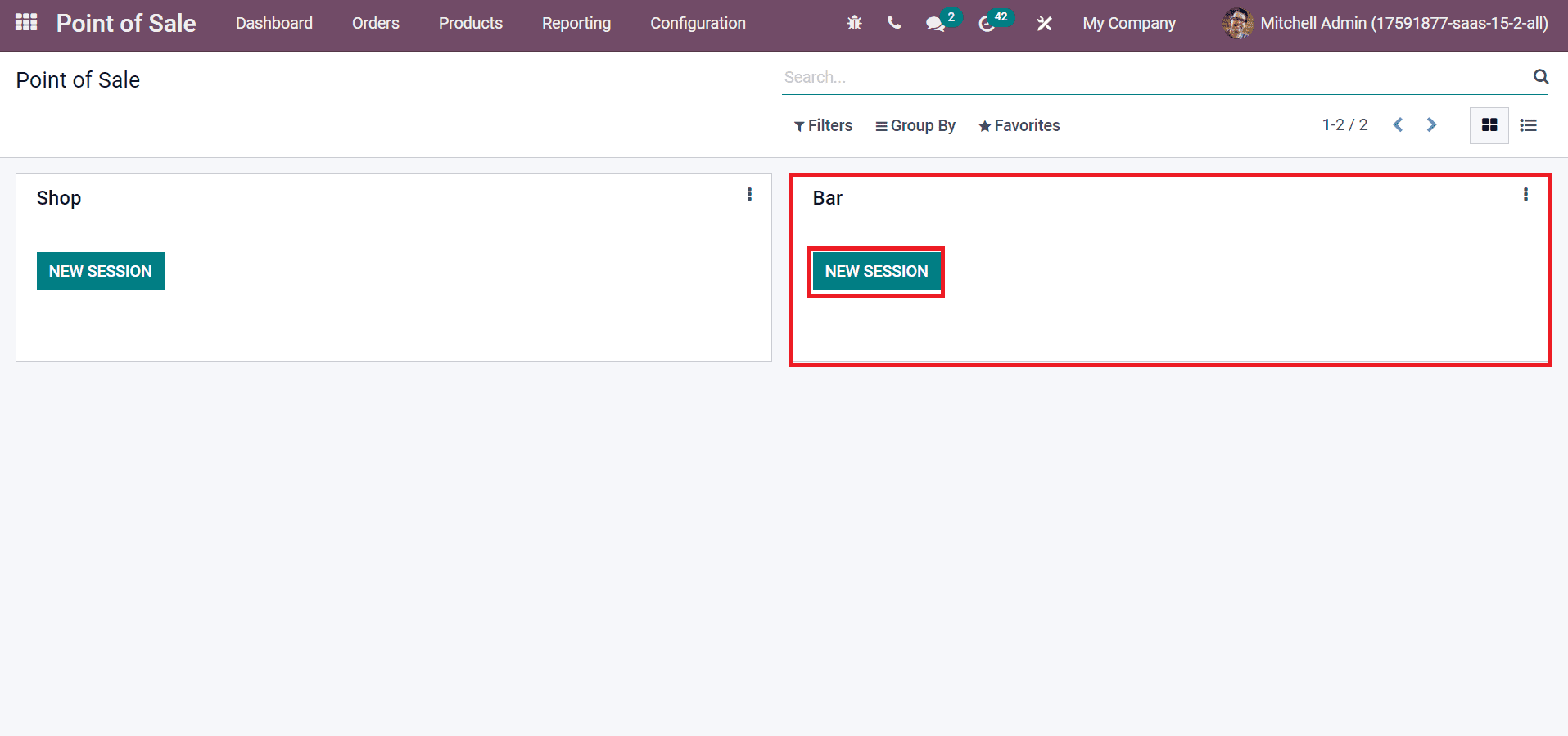Open the Orders menu

click(376, 23)
